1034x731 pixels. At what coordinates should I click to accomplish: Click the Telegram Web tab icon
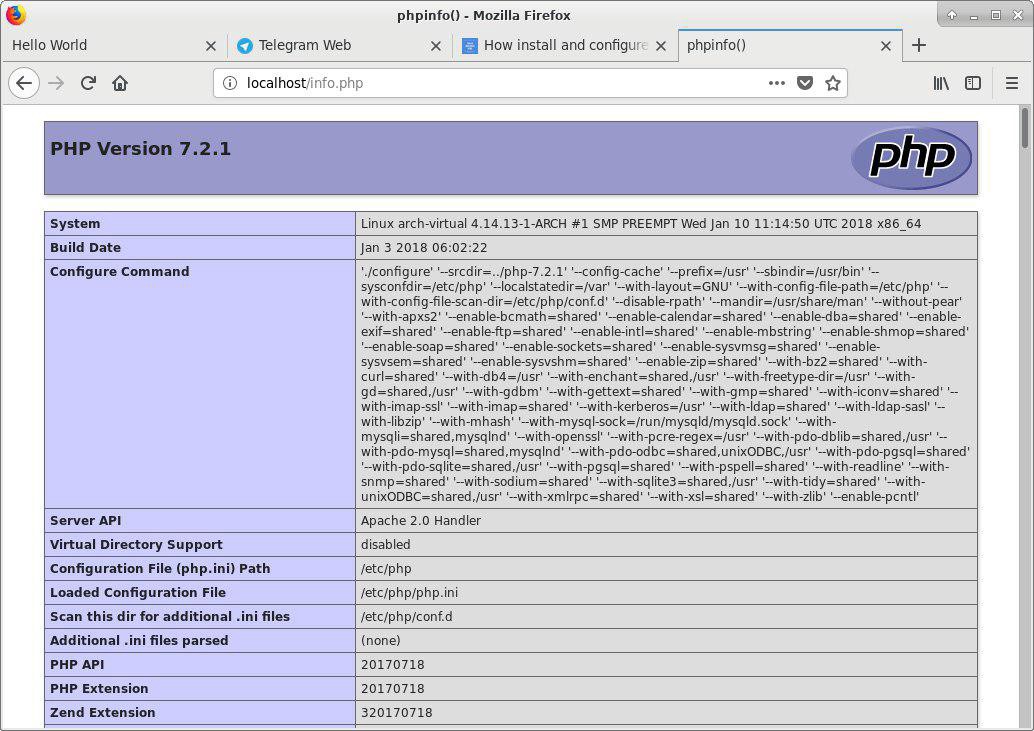[x=245, y=45]
